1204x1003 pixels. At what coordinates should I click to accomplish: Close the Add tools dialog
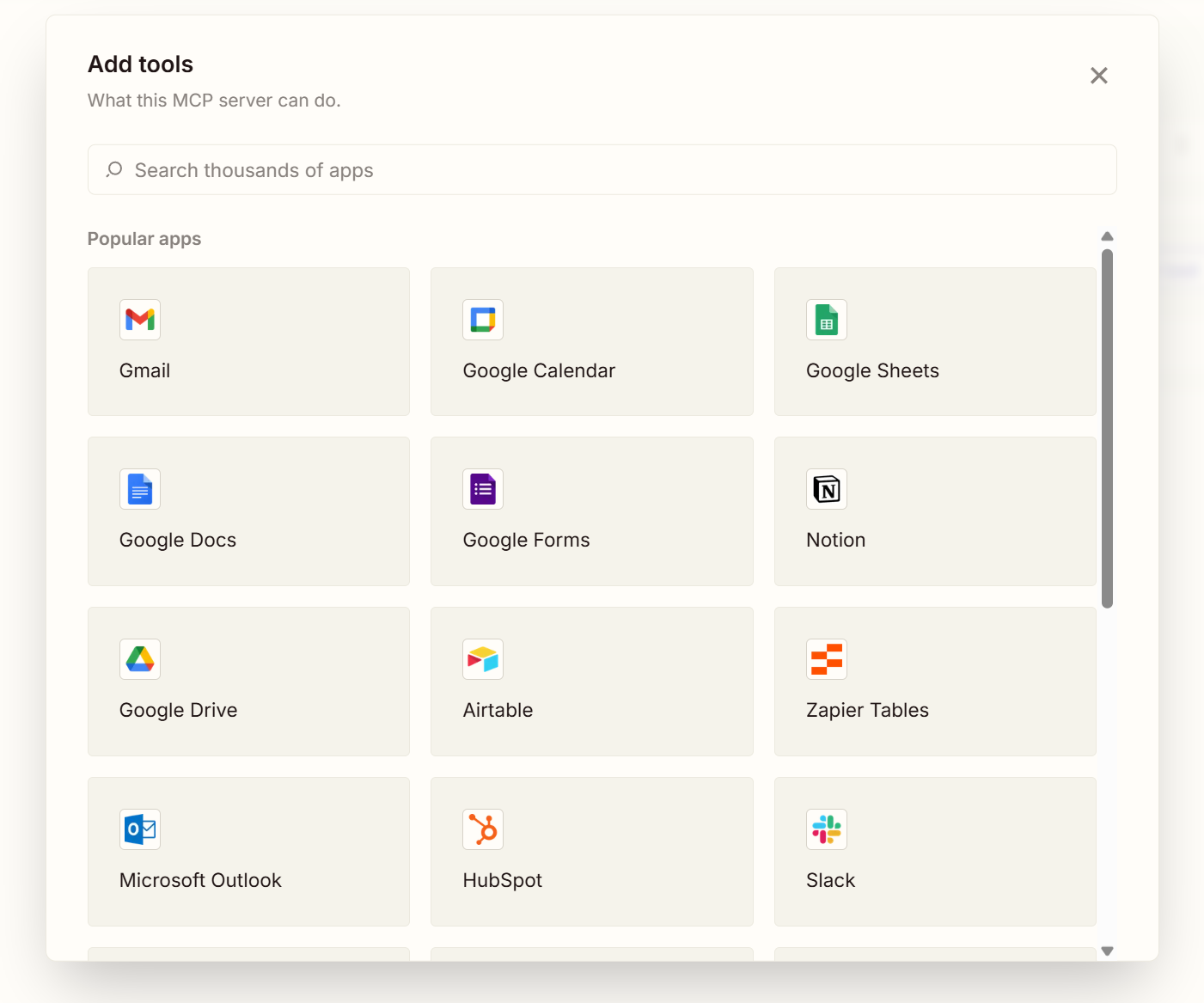point(1098,76)
